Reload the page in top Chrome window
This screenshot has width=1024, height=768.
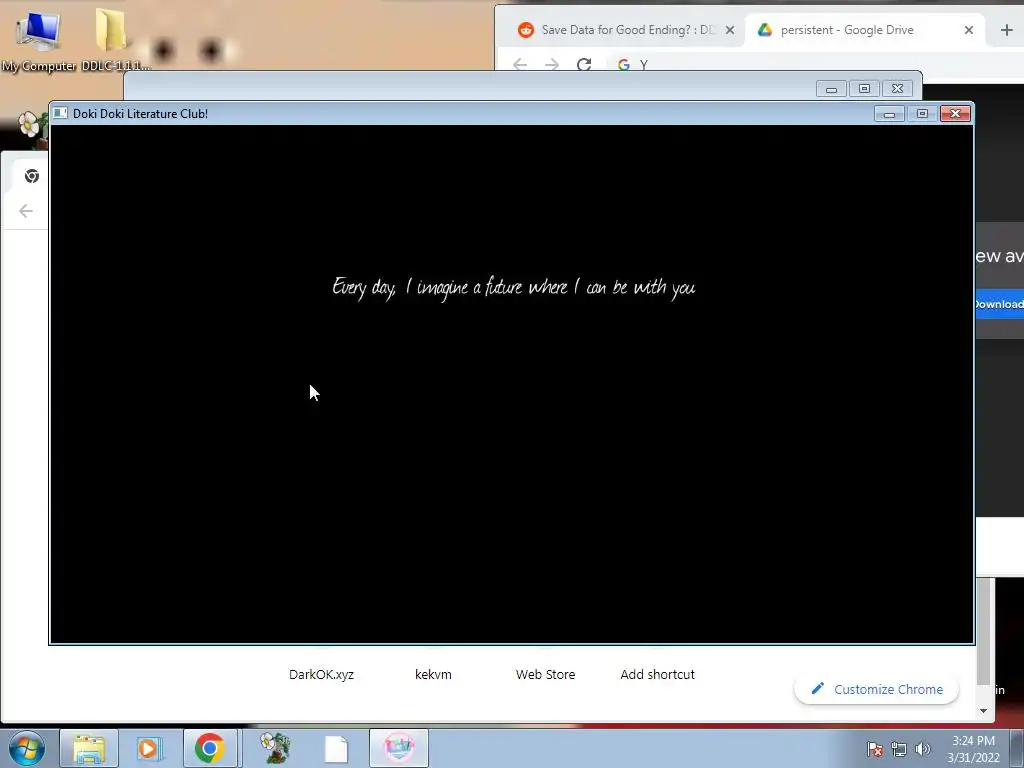coord(584,64)
